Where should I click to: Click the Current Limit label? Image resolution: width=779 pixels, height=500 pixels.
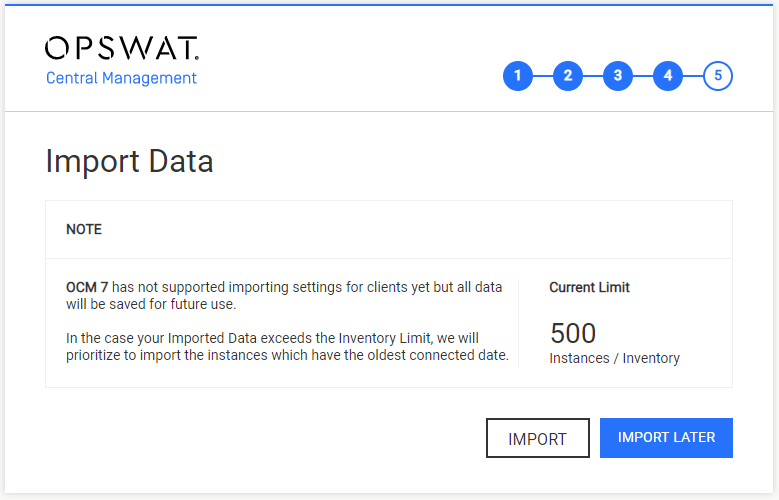(x=589, y=287)
